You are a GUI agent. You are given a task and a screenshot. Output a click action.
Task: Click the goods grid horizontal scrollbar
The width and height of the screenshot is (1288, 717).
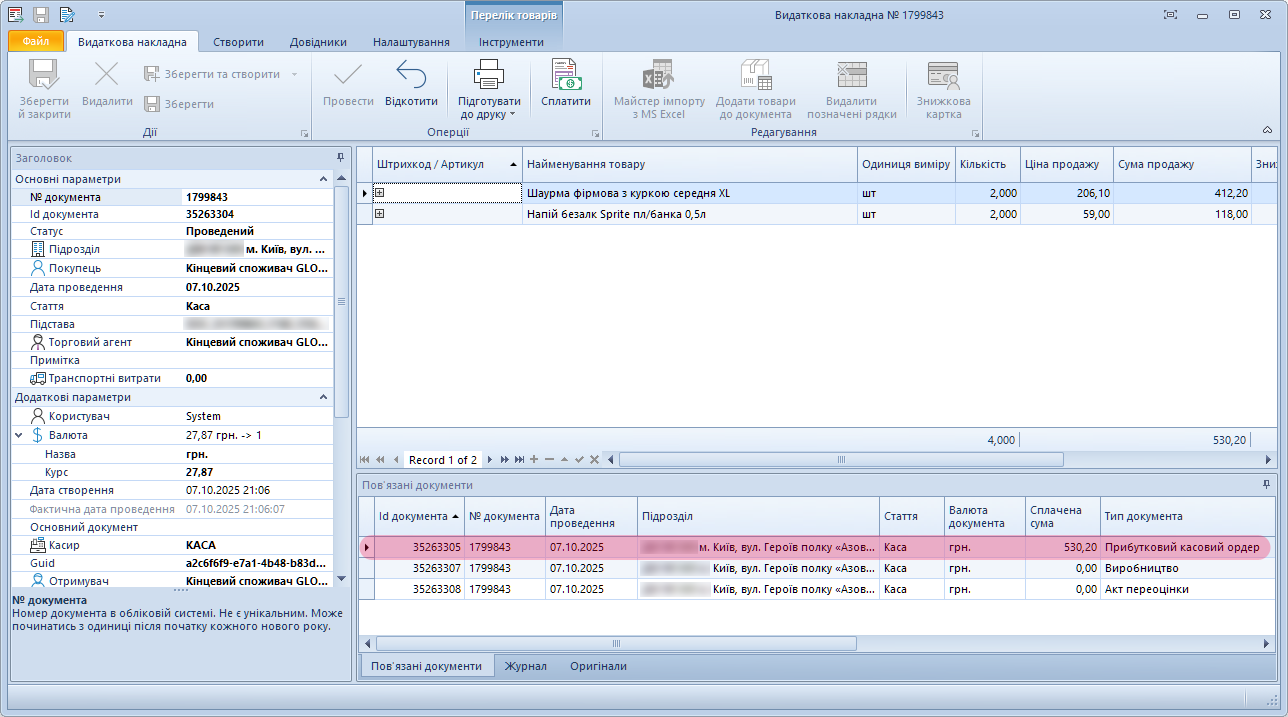coord(840,460)
